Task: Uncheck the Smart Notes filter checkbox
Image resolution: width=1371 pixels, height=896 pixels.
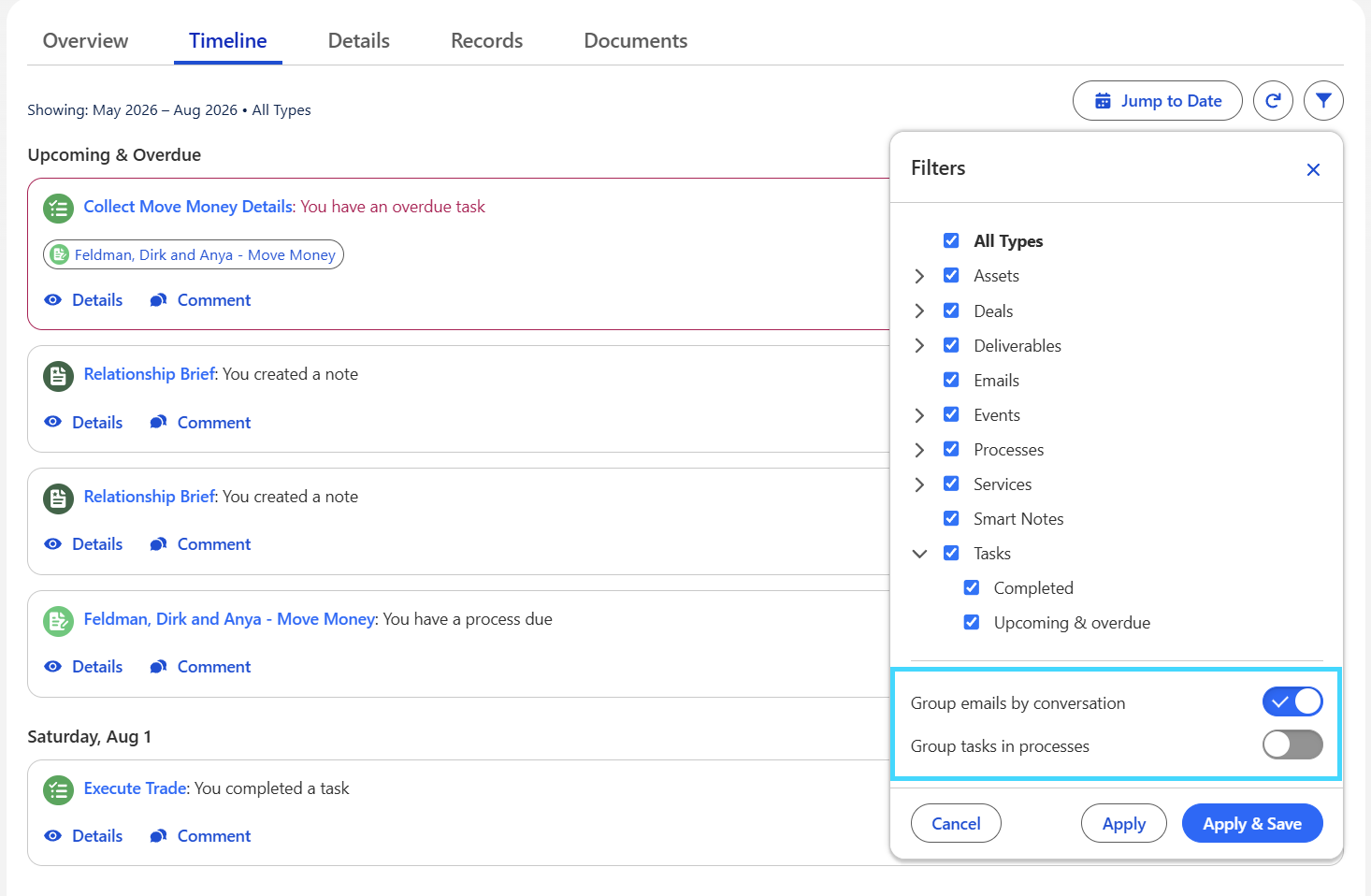Action: 951,518
